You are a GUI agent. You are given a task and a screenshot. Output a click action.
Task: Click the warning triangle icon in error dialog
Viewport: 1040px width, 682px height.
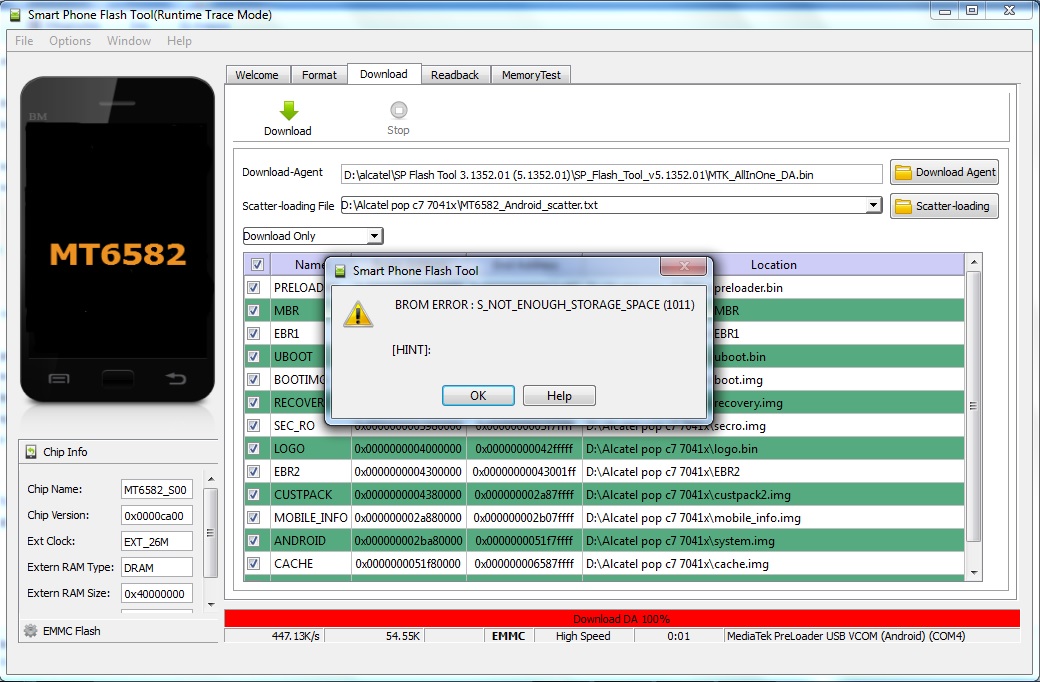[x=358, y=314]
